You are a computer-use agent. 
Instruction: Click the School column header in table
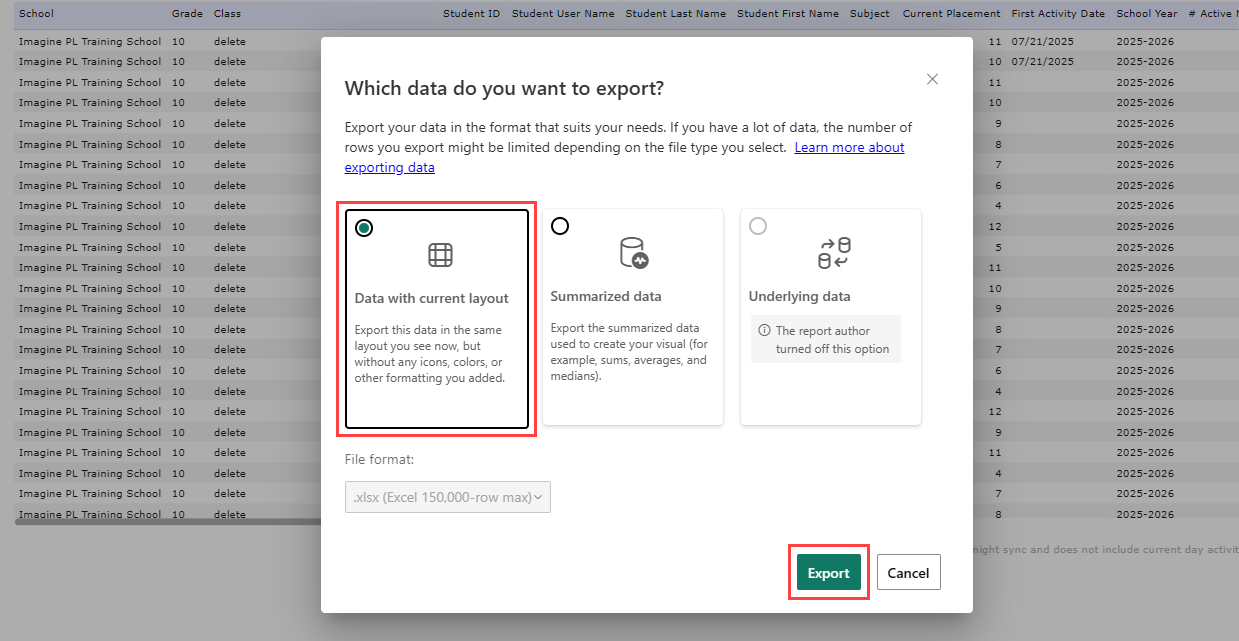tap(36, 14)
